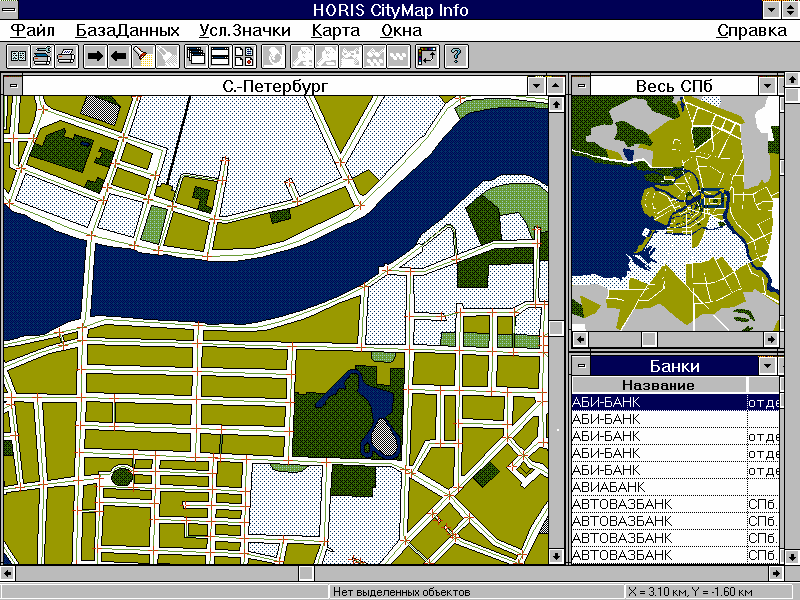The width and height of the screenshot is (800, 600).
Task: Open Банки window control menu
Action: click(580, 365)
